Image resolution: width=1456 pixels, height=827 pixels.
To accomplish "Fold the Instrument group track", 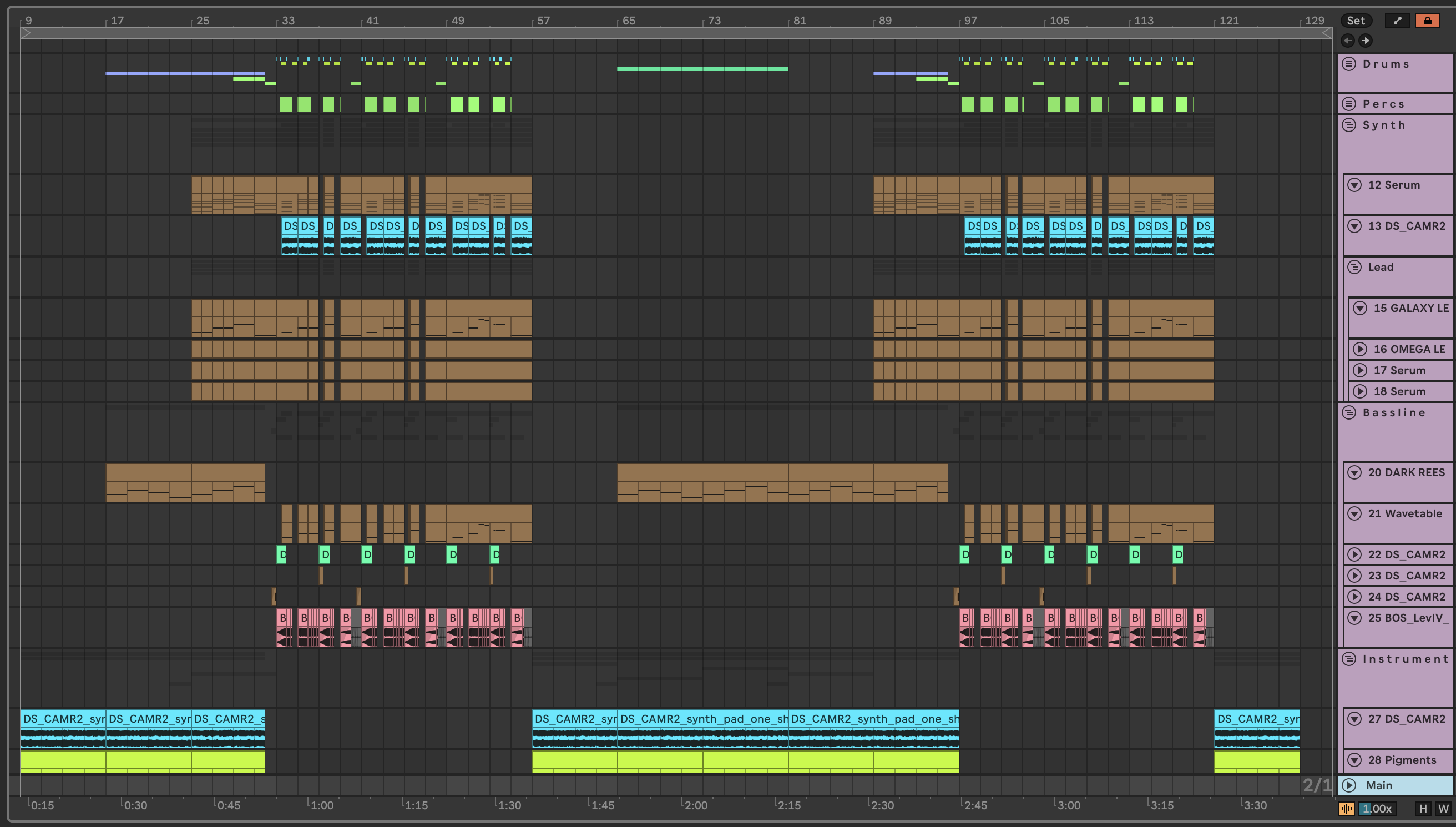I will coord(1349,659).
